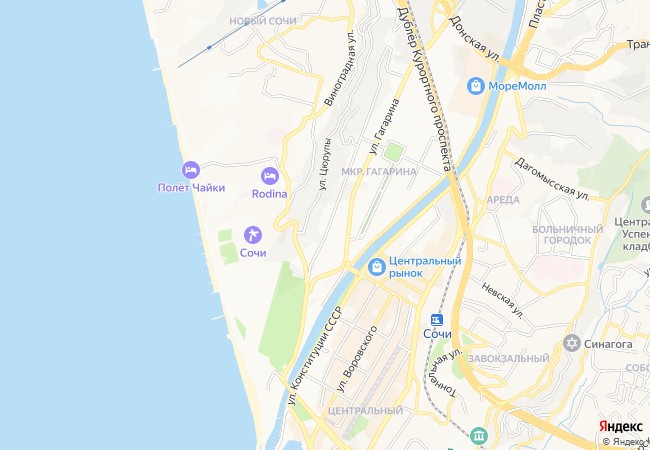Select the Центральный рынок label text

coord(425,267)
